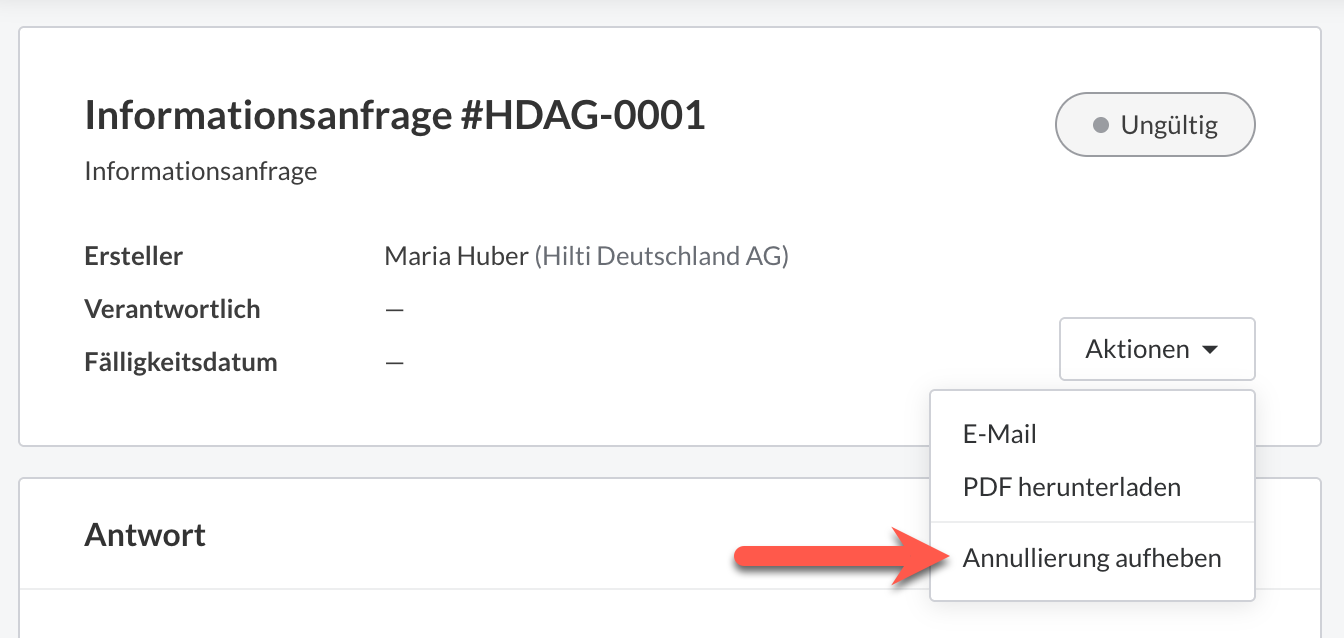Click the divider line above Annullierung aufheben

click(x=1092, y=522)
